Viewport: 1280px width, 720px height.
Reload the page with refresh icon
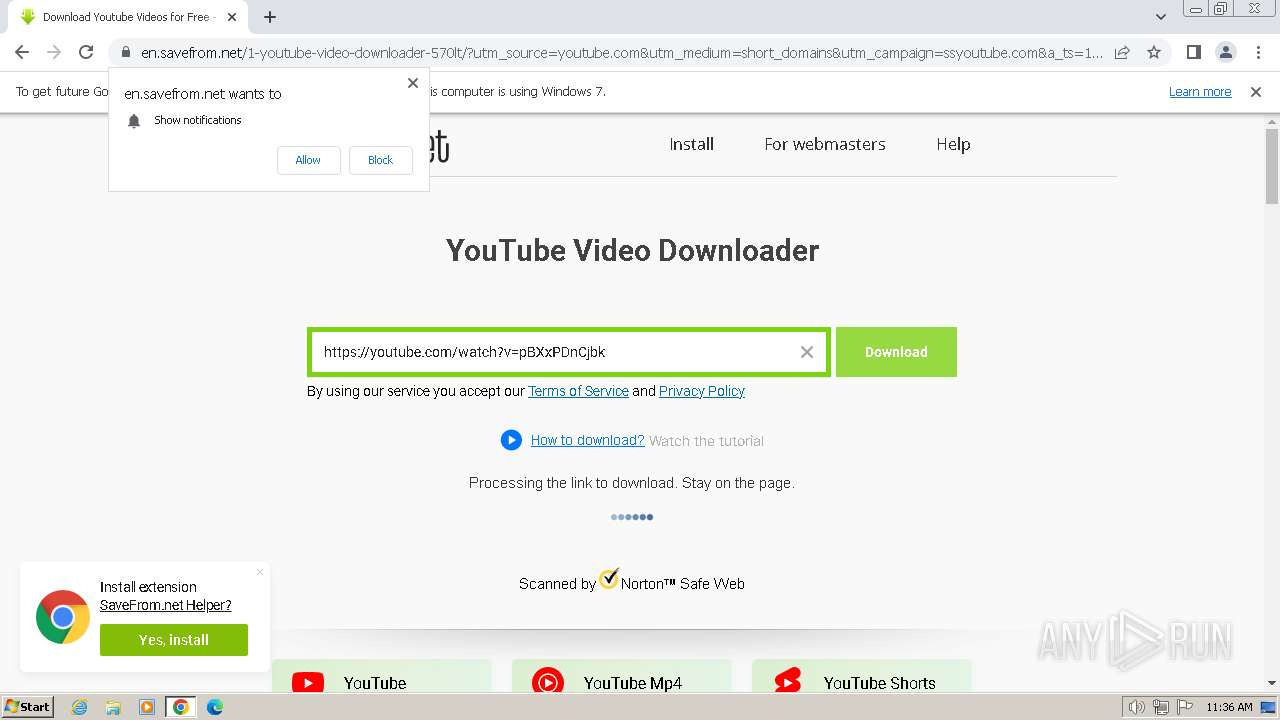86,52
